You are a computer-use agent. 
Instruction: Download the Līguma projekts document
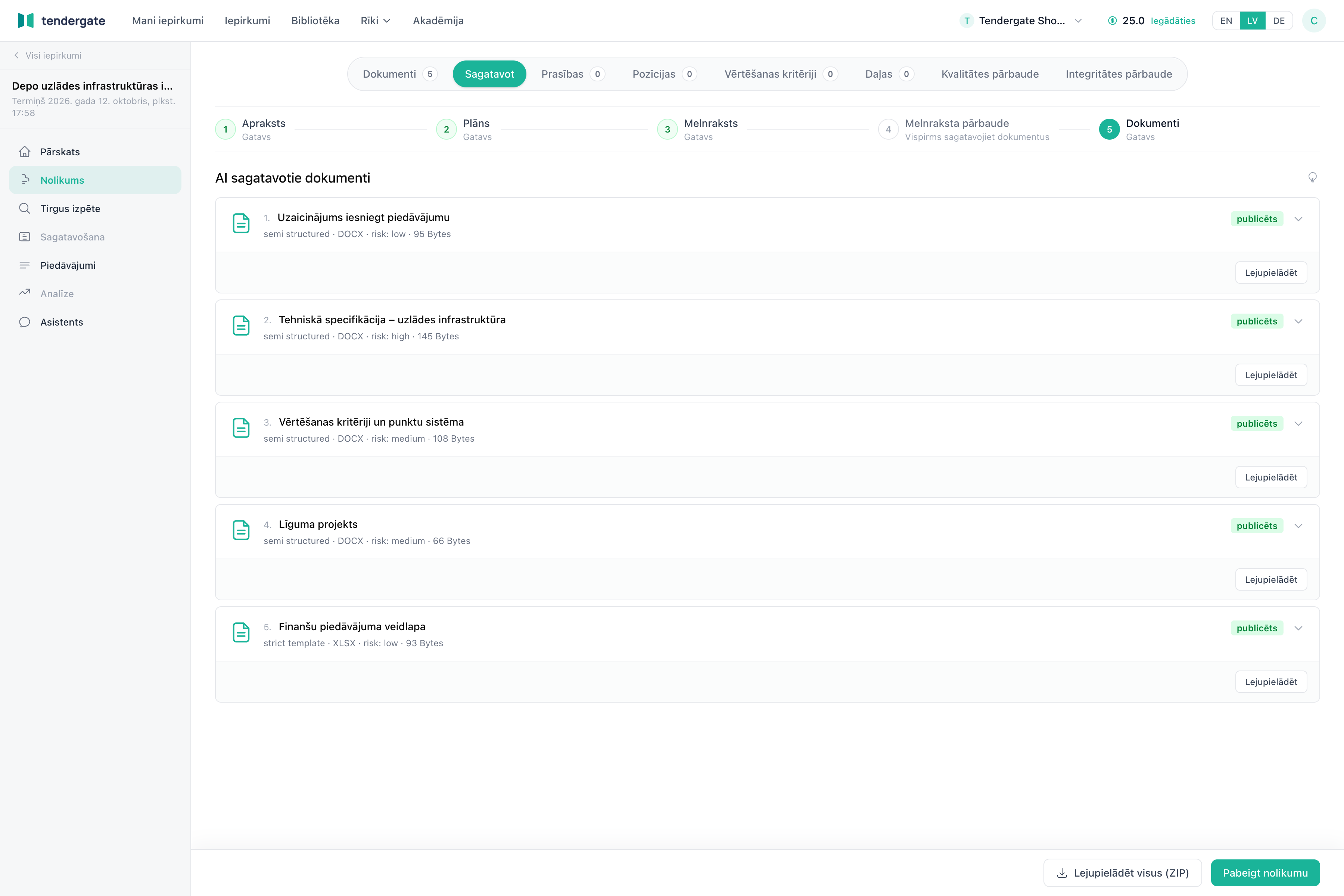point(1271,579)
